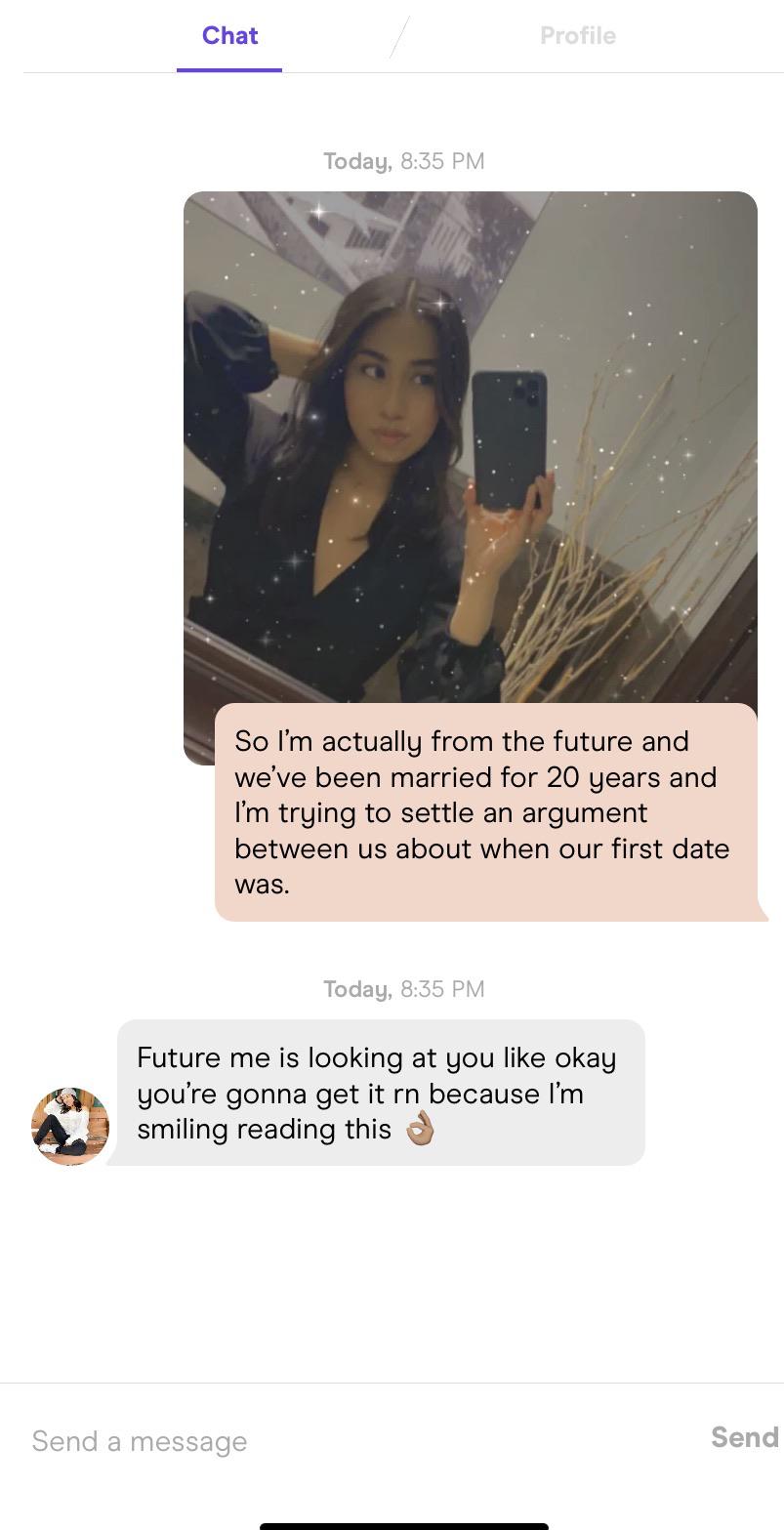
Task: Open the sent mirror selfie photo
Action: click(x=471, y=447)
